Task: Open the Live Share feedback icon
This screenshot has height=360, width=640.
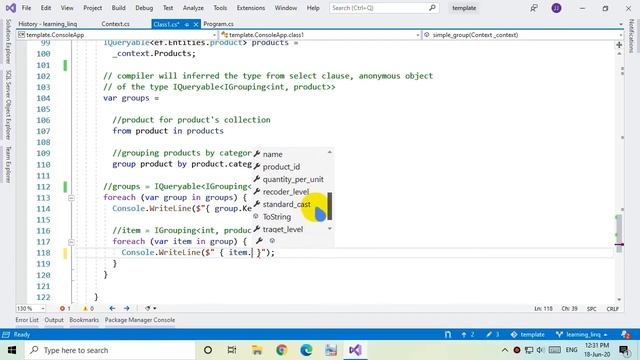Action: 533,8
